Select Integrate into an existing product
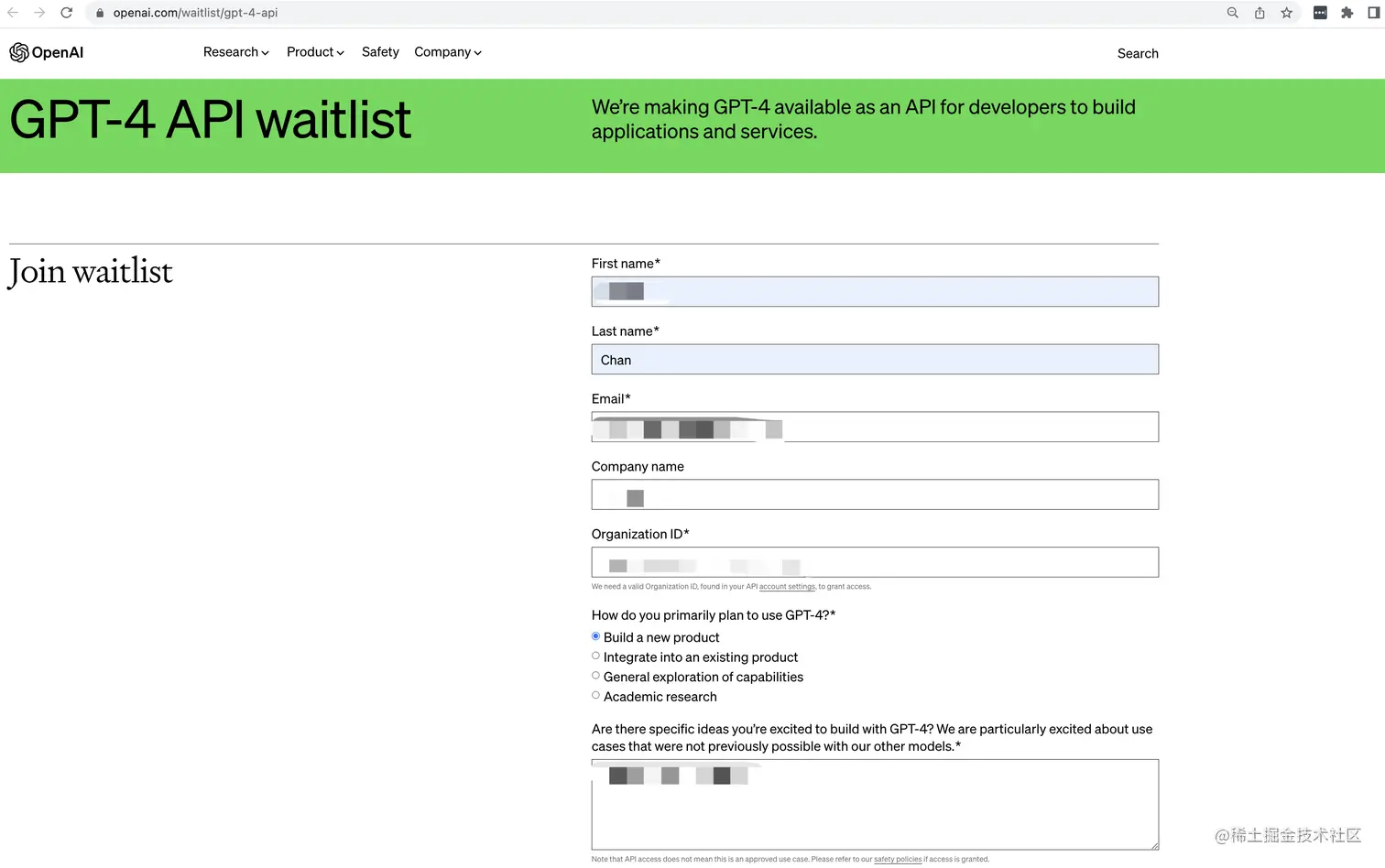Screen dimensions: 1385x868 pyautogui.click(x=595, y=656)
